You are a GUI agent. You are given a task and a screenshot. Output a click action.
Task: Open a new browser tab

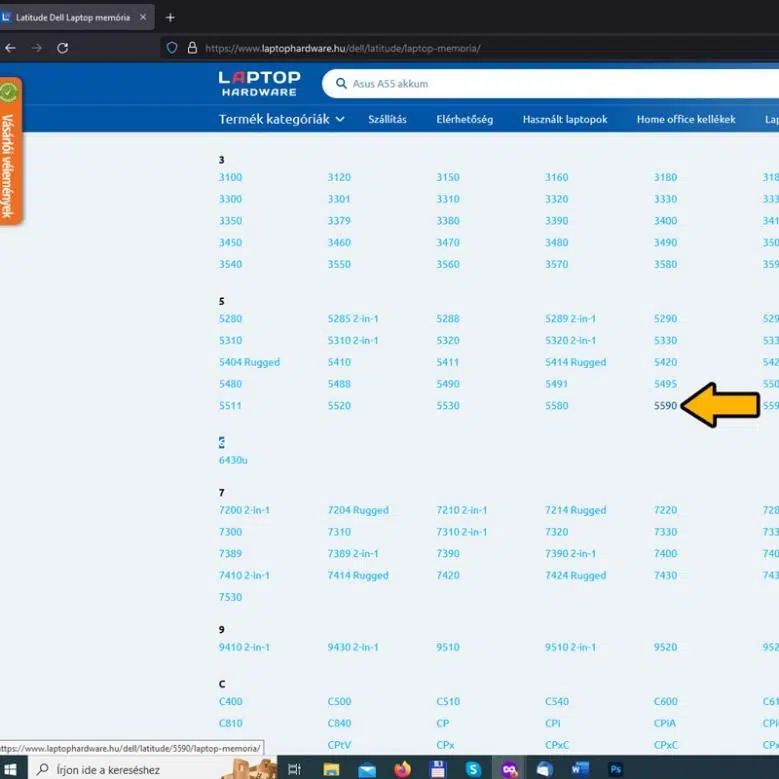click(170, 17)
